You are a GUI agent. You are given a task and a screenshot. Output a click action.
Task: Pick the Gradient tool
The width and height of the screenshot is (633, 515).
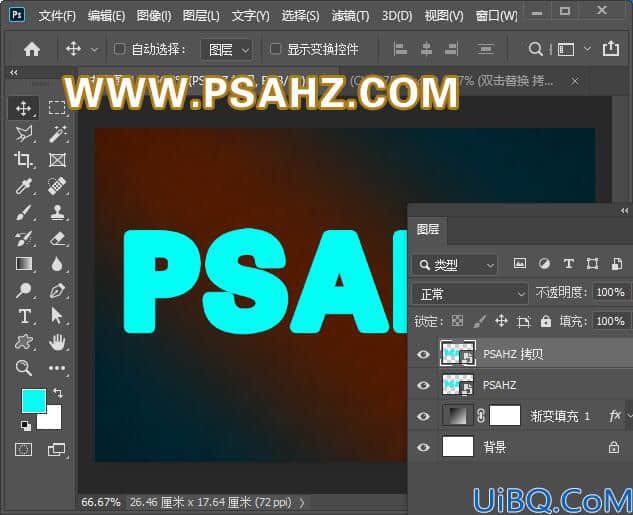[23, 264]
